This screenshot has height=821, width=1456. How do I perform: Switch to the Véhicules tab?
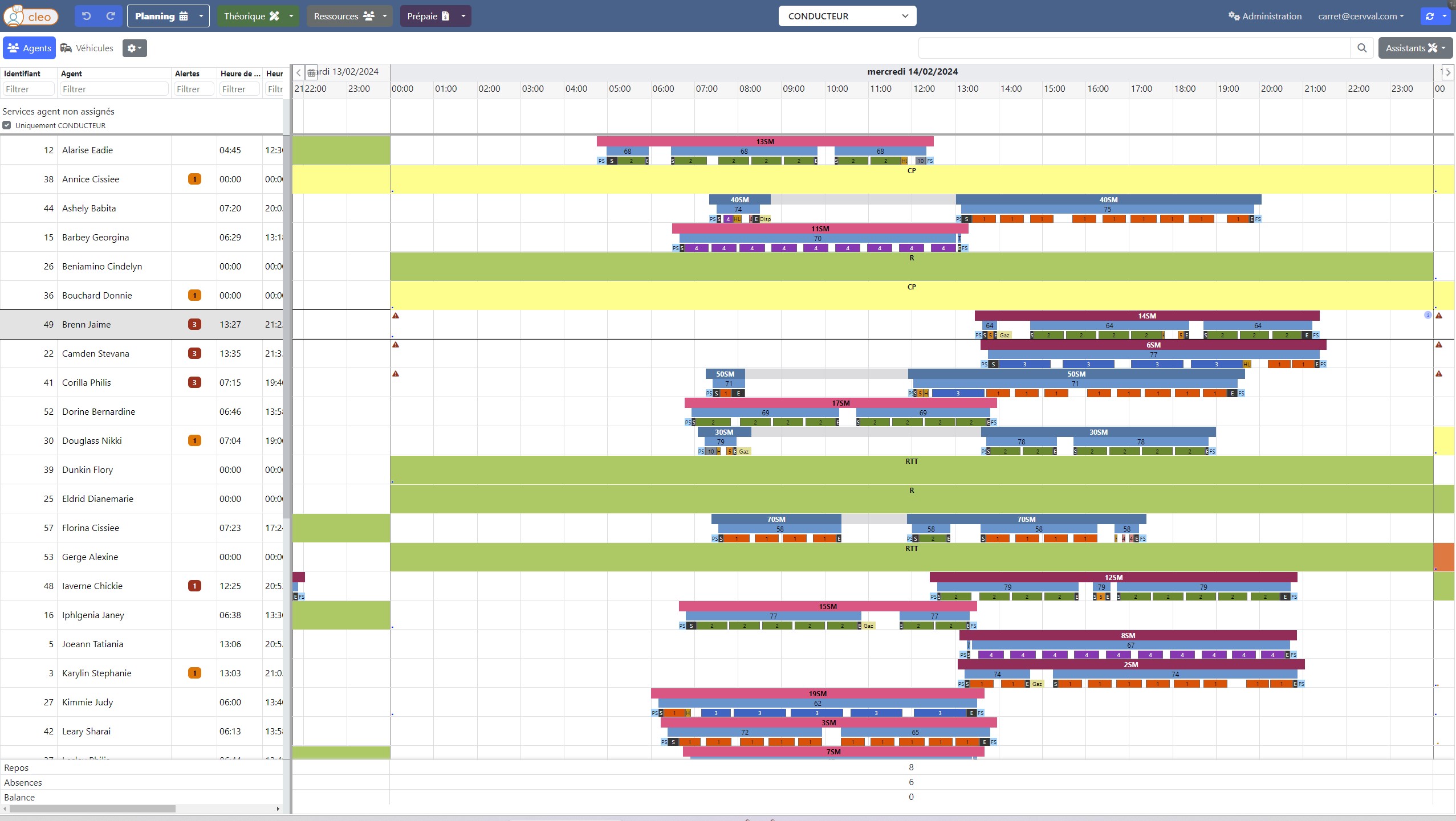[87, 48]
